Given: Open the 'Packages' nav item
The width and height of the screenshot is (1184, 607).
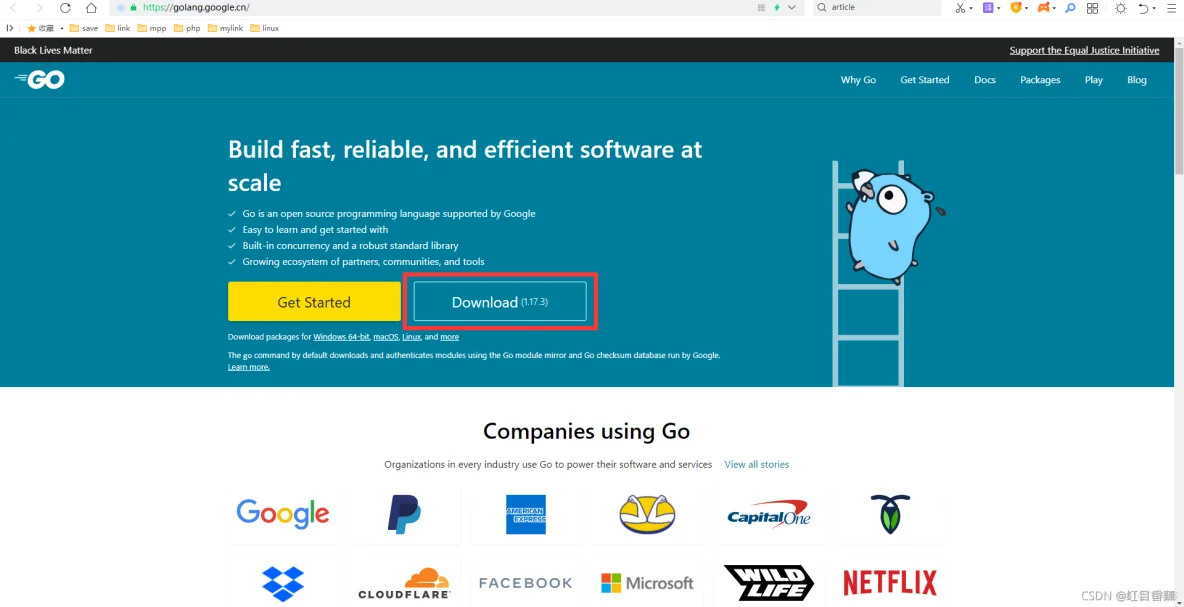Looking at the screenshot, I should (x=1041, y=80).
